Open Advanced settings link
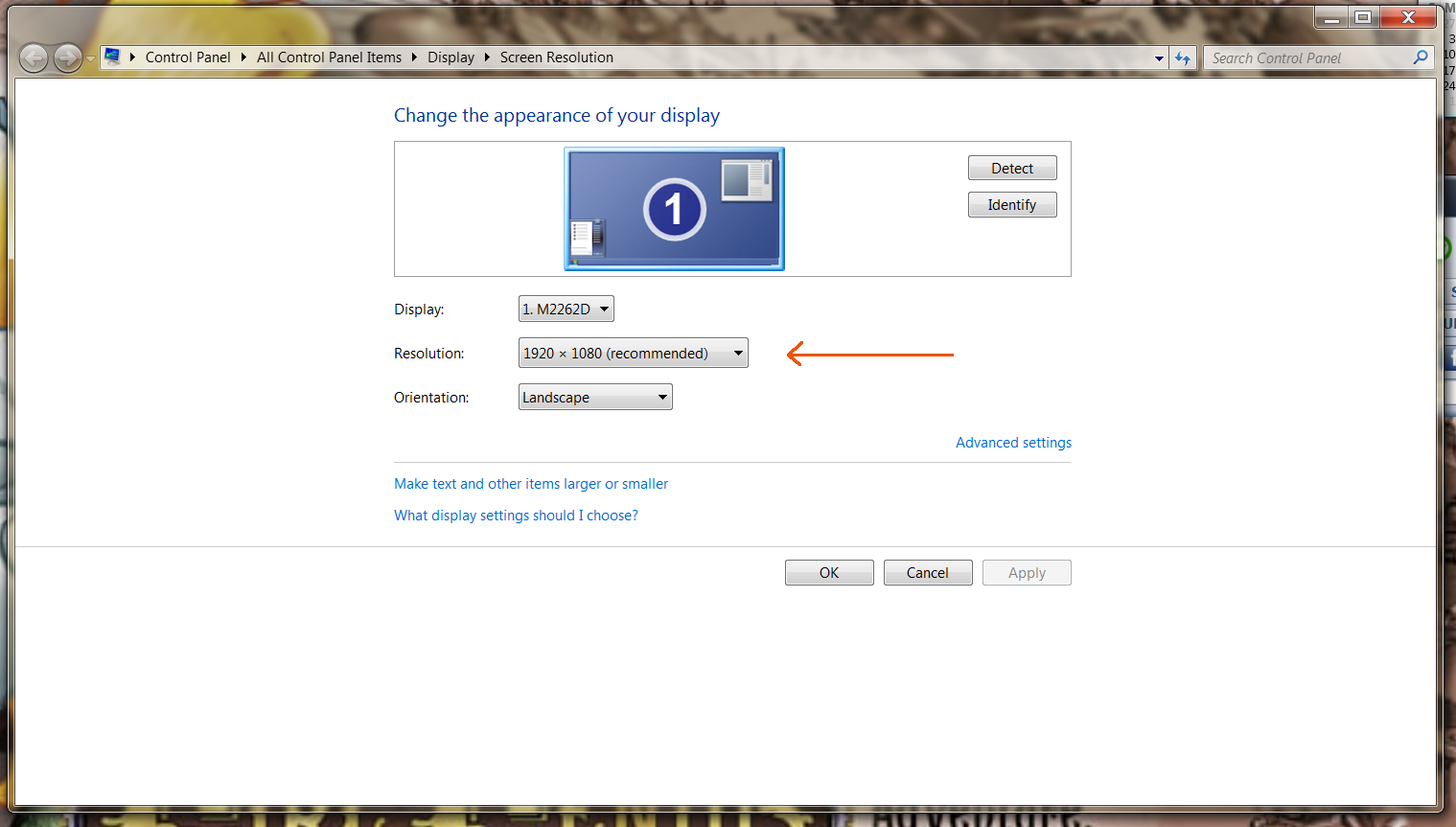The height and width of the screenshot is (827, 1456). tap(1013, 443)
